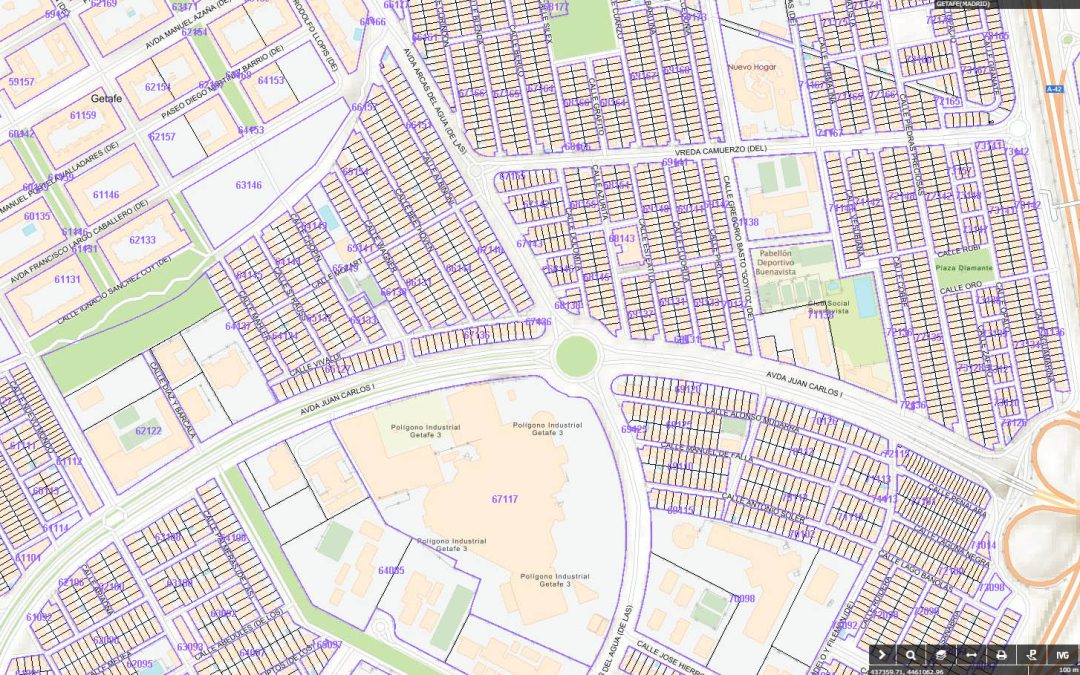Open the map layers stack icon
The image size is (1080, 675).
[941, 654]
